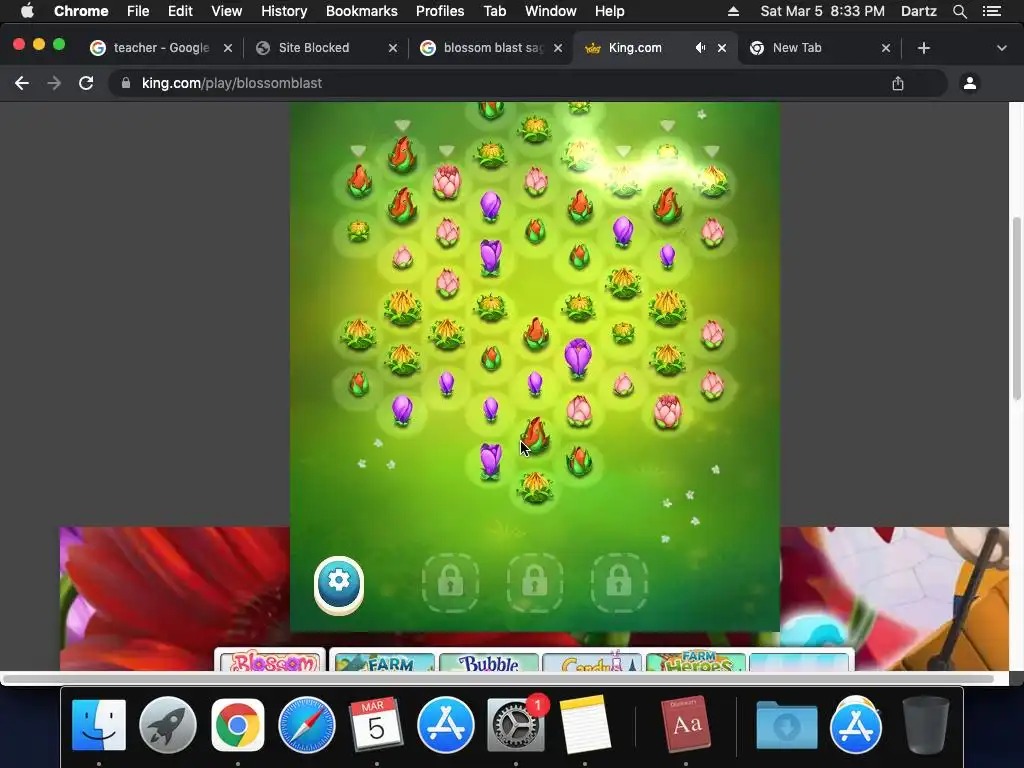Close the New Tab tab
Viewport: 1024px width, 768px height.
point(886,48)
